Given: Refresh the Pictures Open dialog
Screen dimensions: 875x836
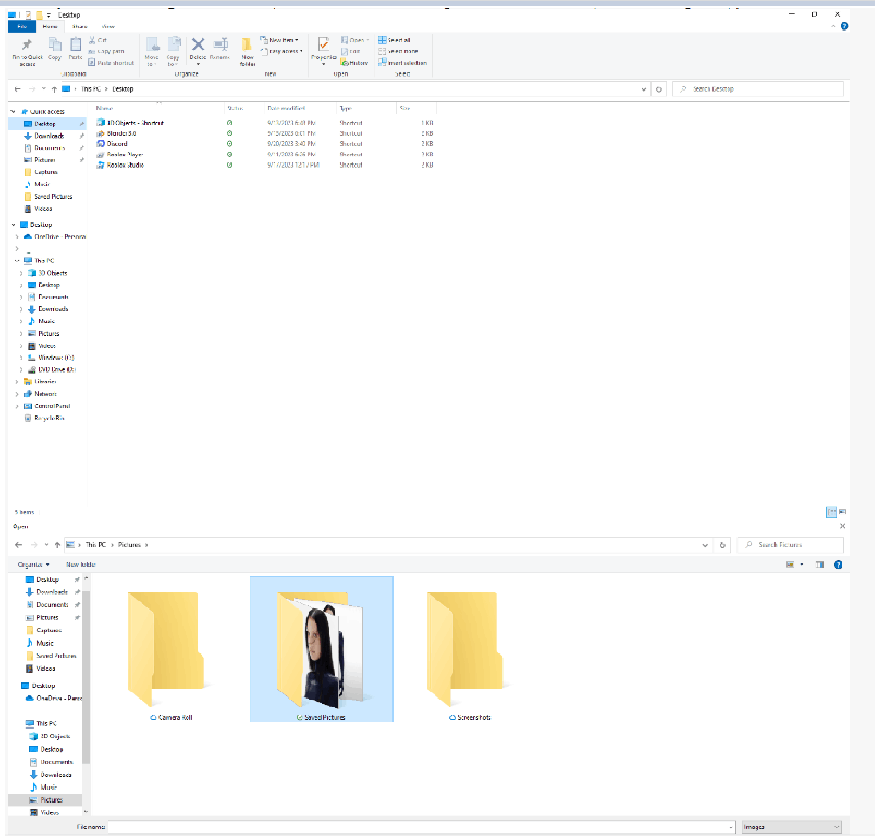Looking at the screenshot, I should (x=723, y=545).
